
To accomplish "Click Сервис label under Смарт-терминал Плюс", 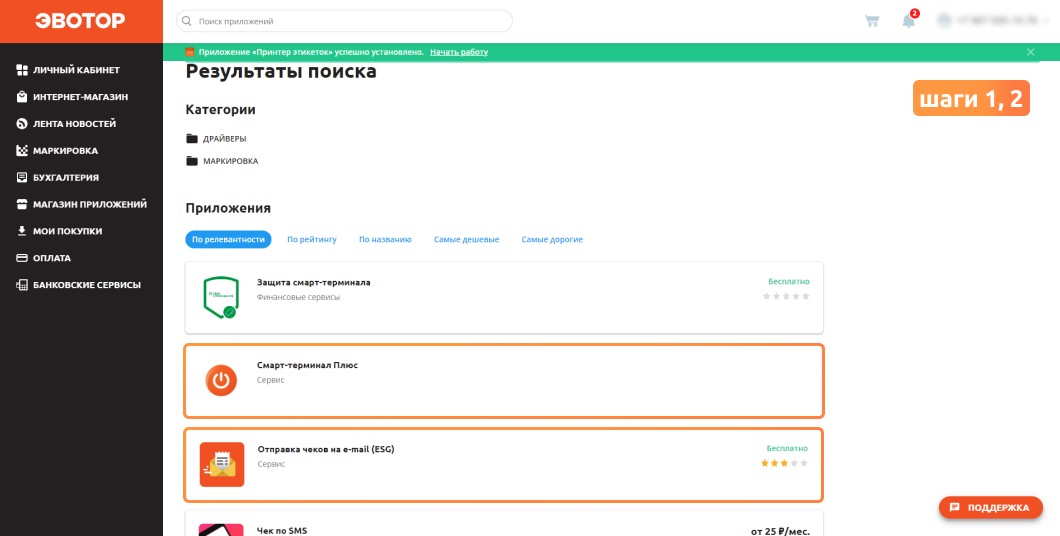I will [x=270, y=380].
